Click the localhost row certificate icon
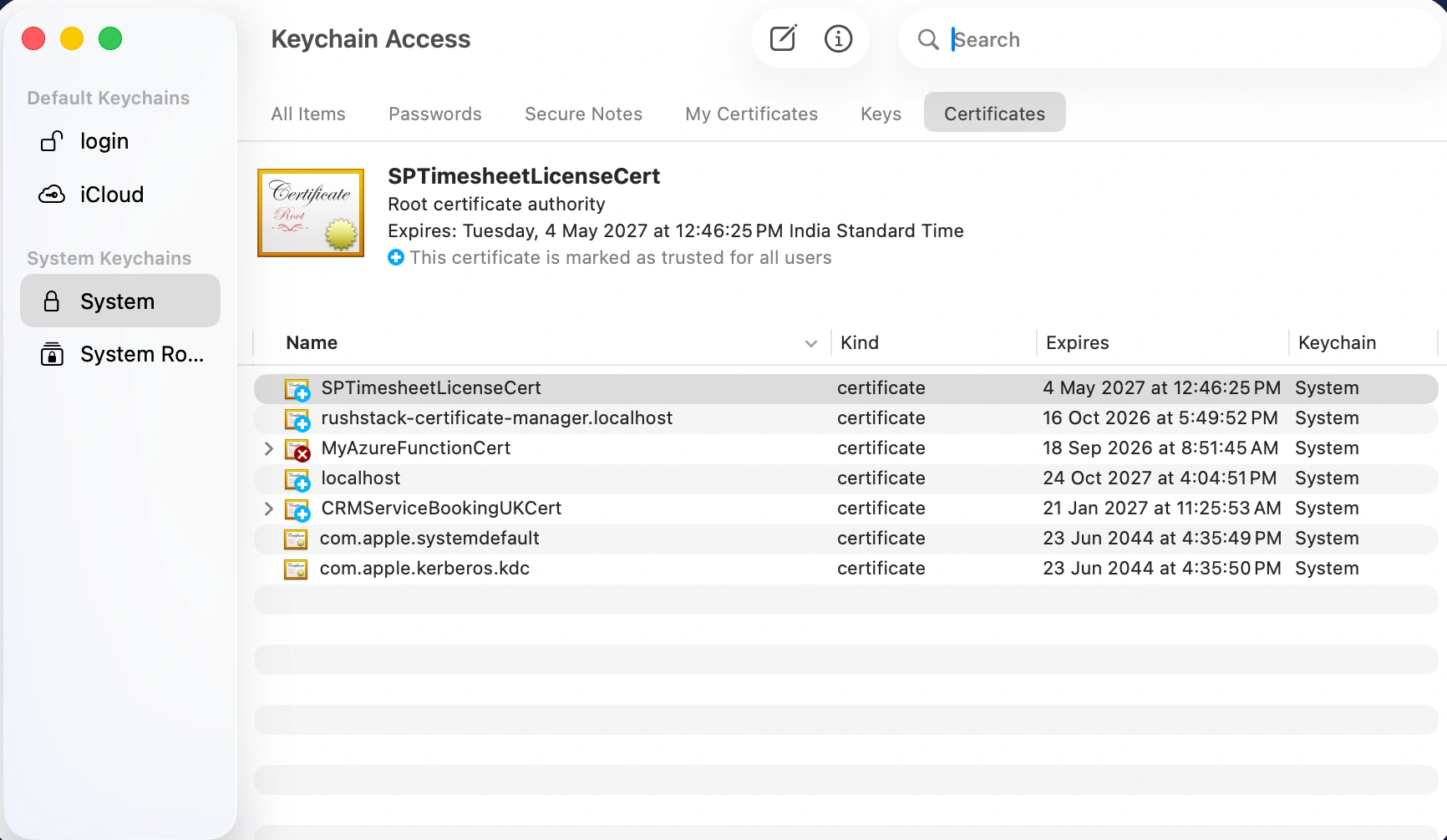 coord(297,479)
